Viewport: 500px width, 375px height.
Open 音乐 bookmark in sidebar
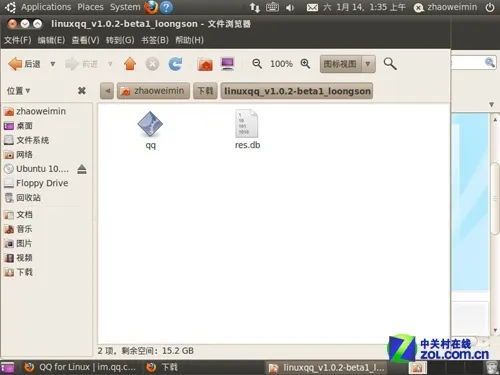(18, 229)
